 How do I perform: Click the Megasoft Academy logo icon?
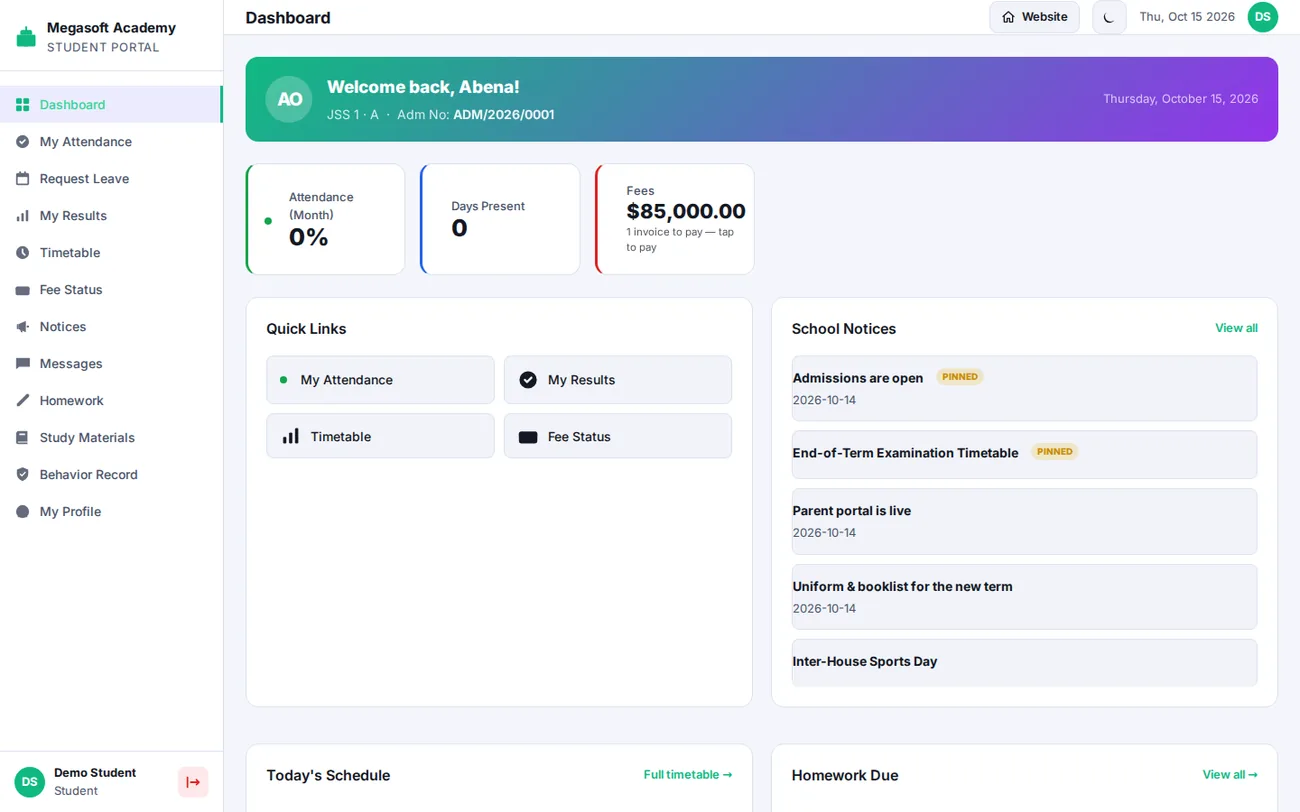(x=26, y=37)
